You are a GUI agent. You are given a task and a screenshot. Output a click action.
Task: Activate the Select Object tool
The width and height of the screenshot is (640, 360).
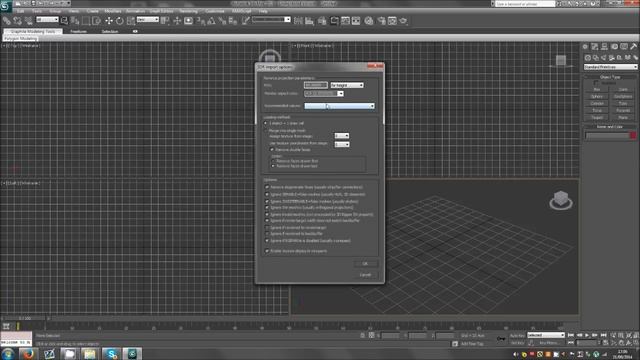tap(64, 20)
